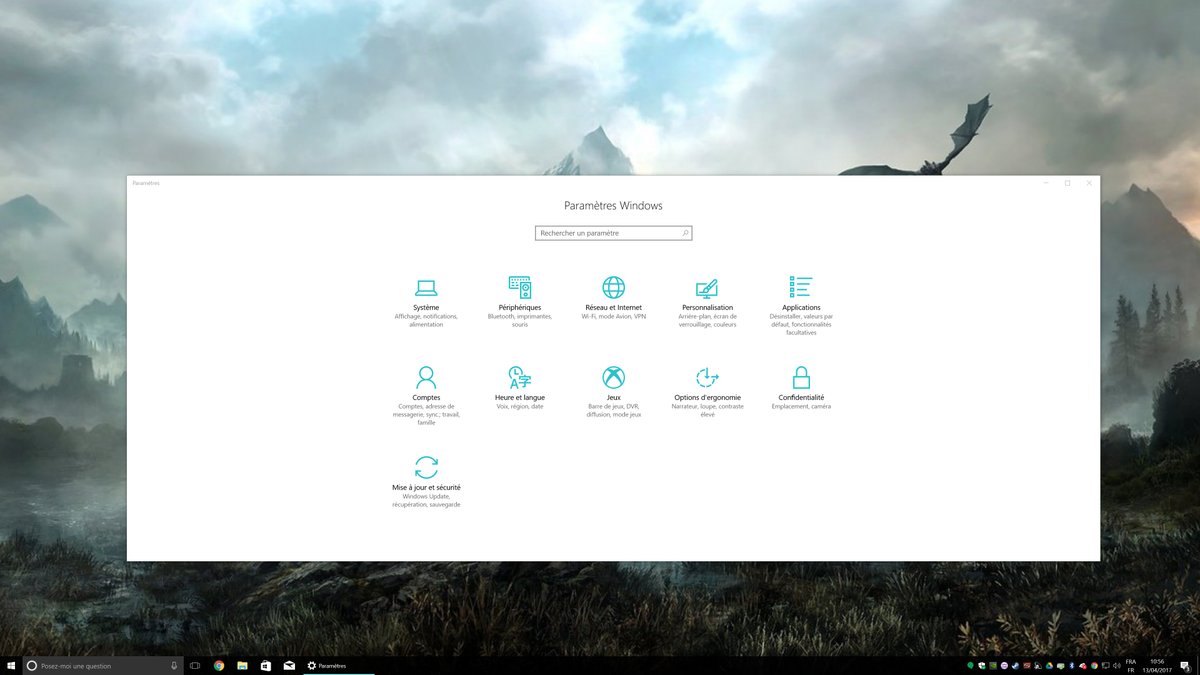Screen dimensions: 1200x675
Task: Open Task View on the taskbar
Action: 194,664
